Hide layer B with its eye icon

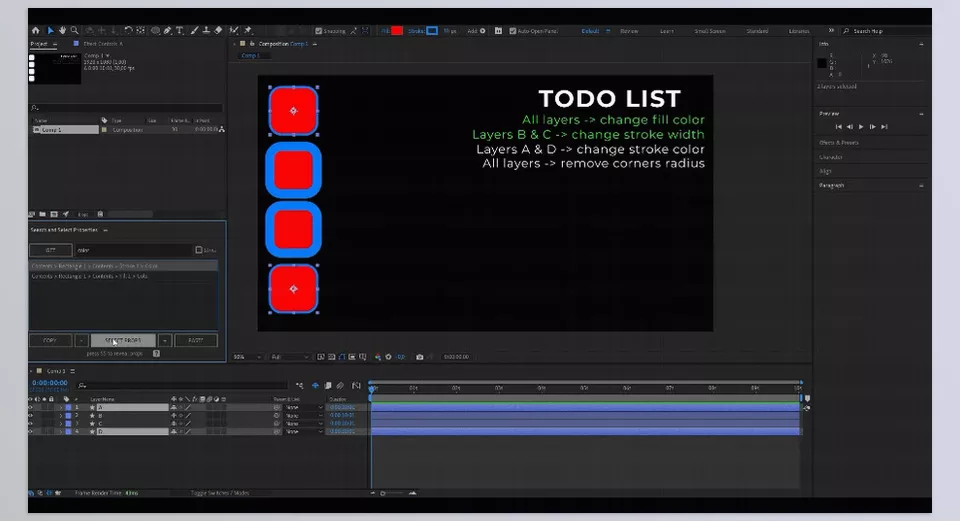[x=31, y=415]
